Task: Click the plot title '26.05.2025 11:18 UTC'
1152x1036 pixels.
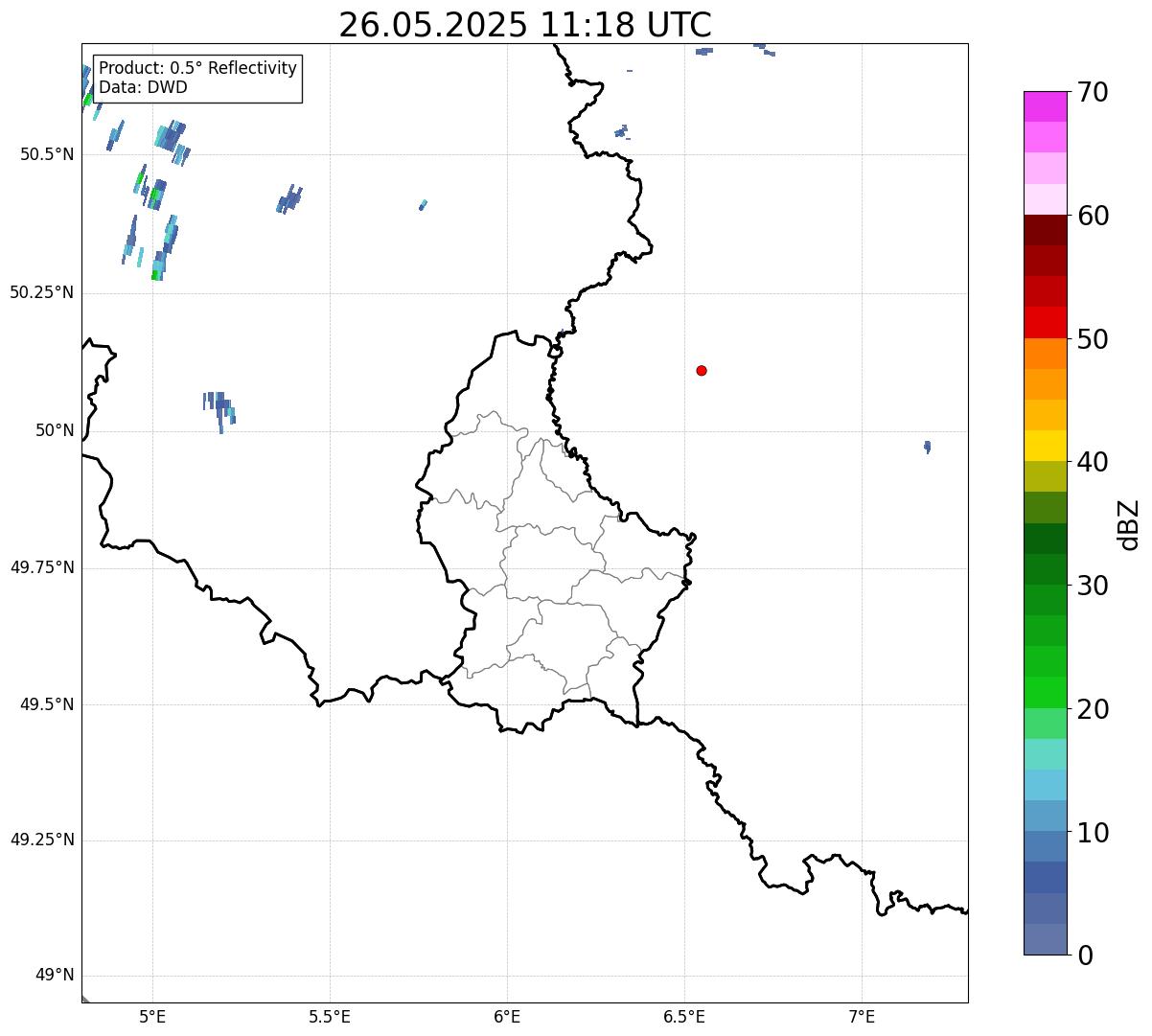Action: tap(525, 25)
